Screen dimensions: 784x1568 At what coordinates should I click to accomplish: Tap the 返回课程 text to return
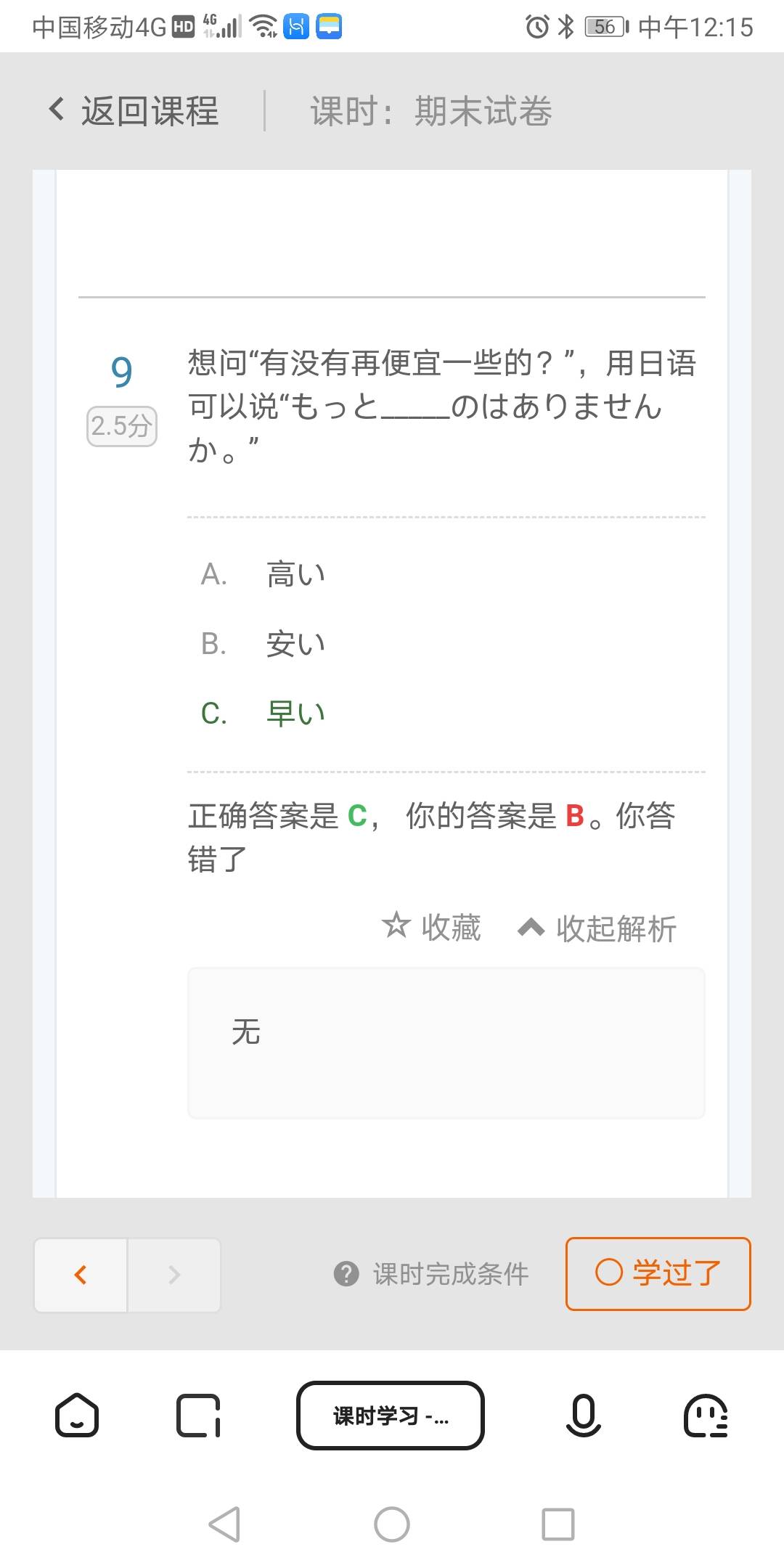150,111
